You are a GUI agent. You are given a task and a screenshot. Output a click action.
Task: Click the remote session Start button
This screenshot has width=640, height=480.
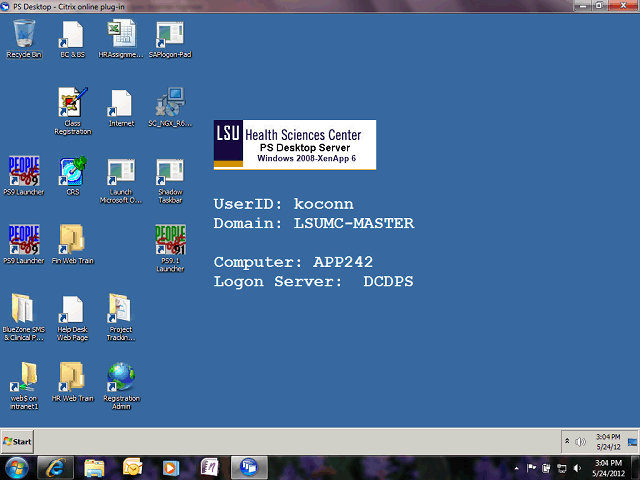(x=17, y=442)
